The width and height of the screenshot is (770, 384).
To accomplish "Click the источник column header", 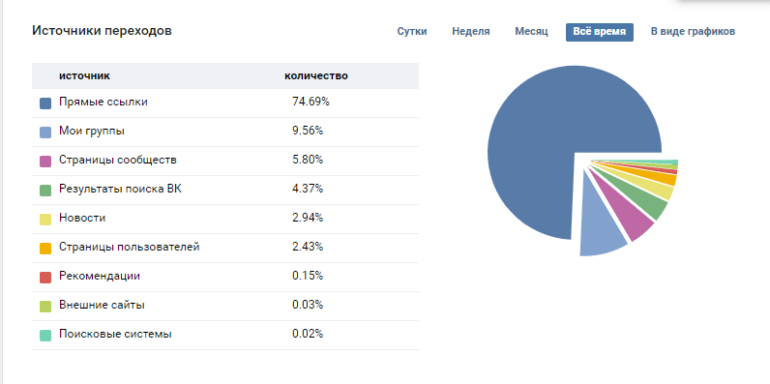I will pyautogui.click(x=84, y=76).
